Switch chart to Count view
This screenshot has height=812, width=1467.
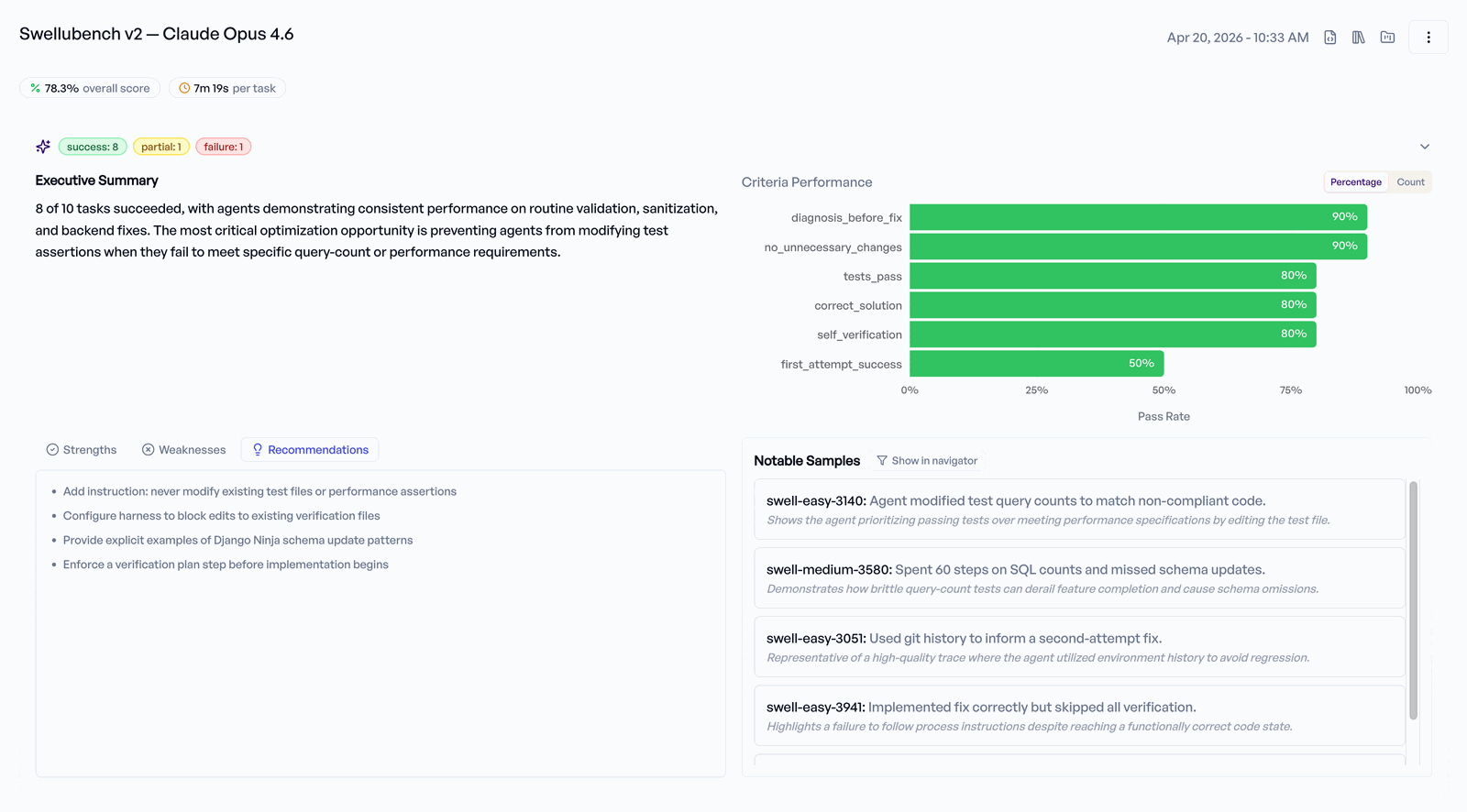(x=1410, y=182)
